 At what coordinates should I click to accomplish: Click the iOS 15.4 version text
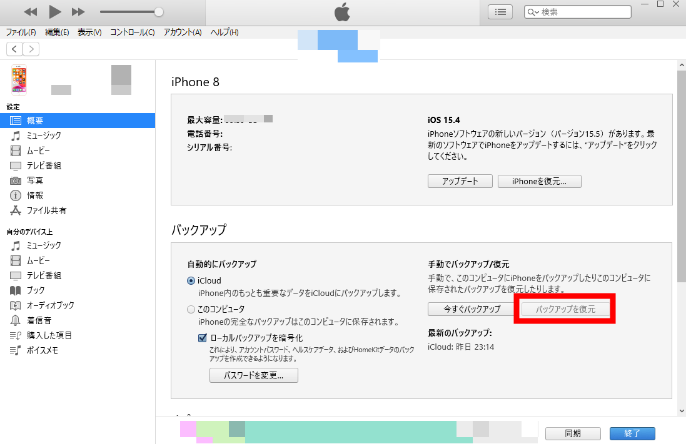coord(444,120)
